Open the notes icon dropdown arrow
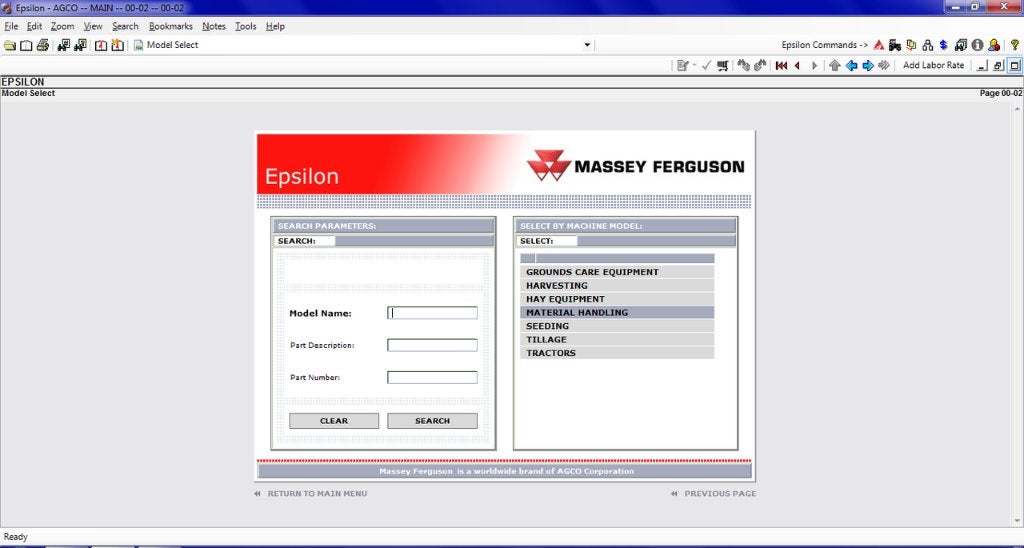 [694, 65]
